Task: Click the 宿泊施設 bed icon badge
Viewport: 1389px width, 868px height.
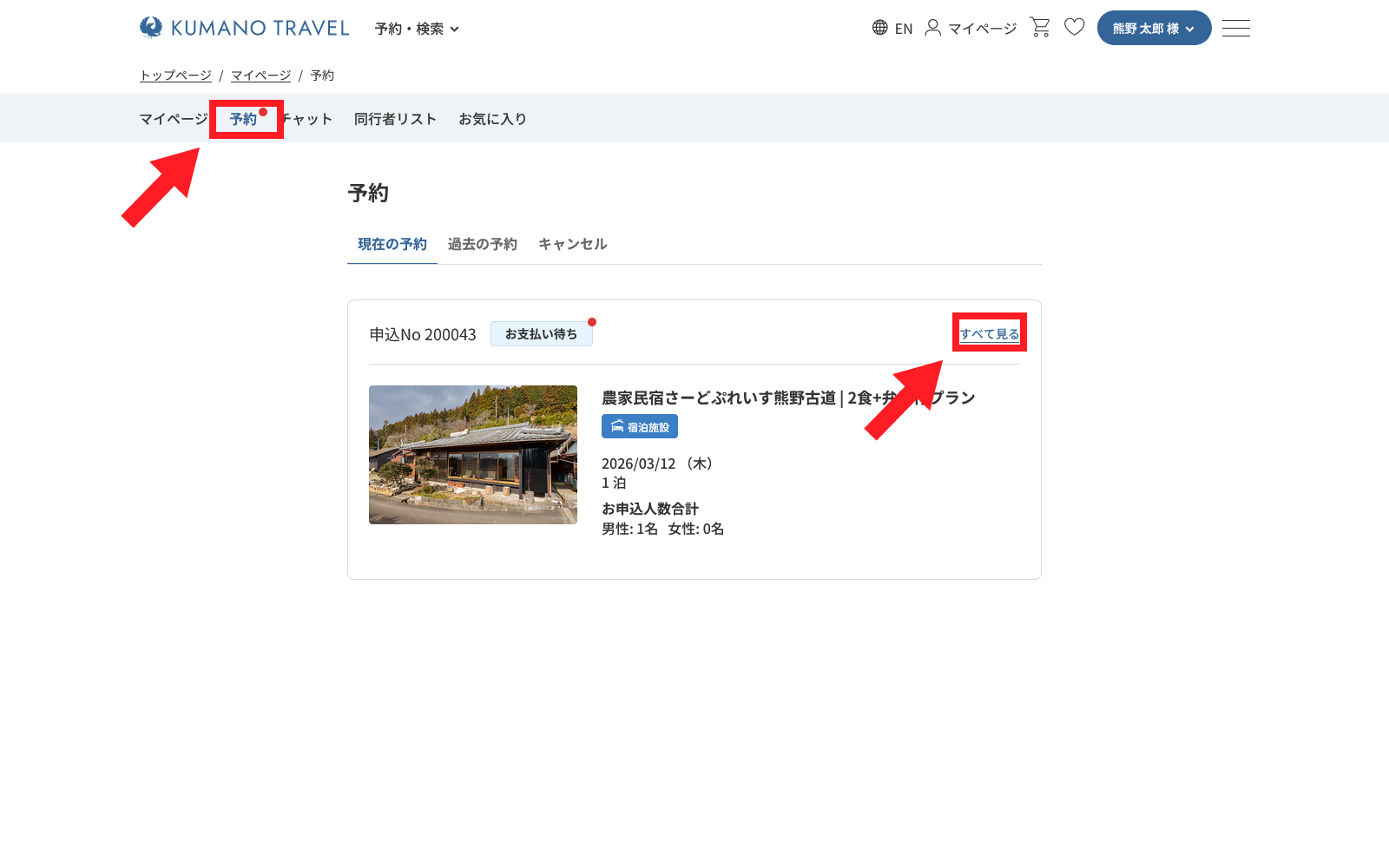Action: 639,426
